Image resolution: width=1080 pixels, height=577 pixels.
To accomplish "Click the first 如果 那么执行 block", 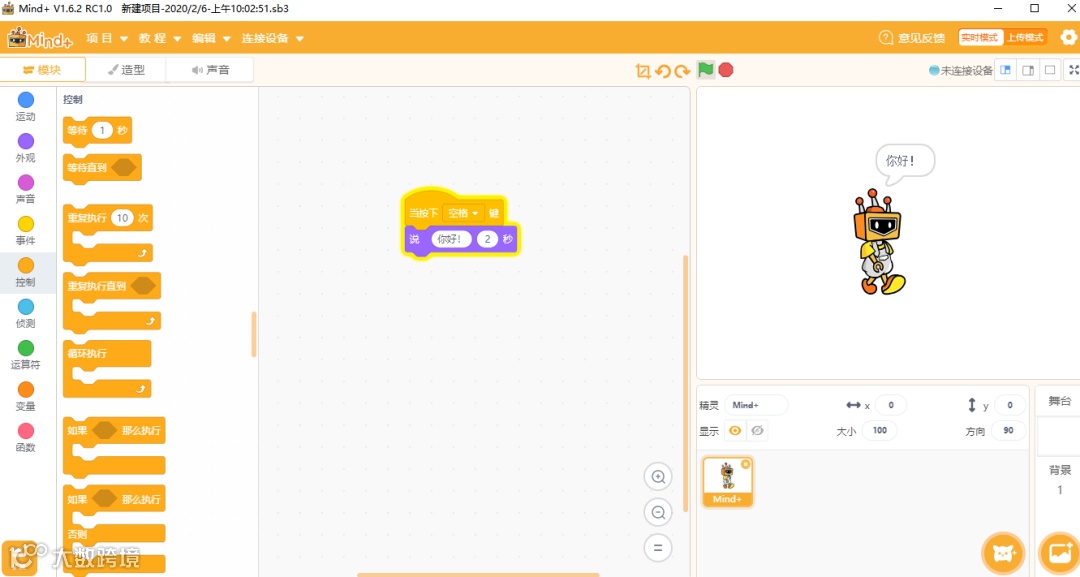I will [114, 447].
